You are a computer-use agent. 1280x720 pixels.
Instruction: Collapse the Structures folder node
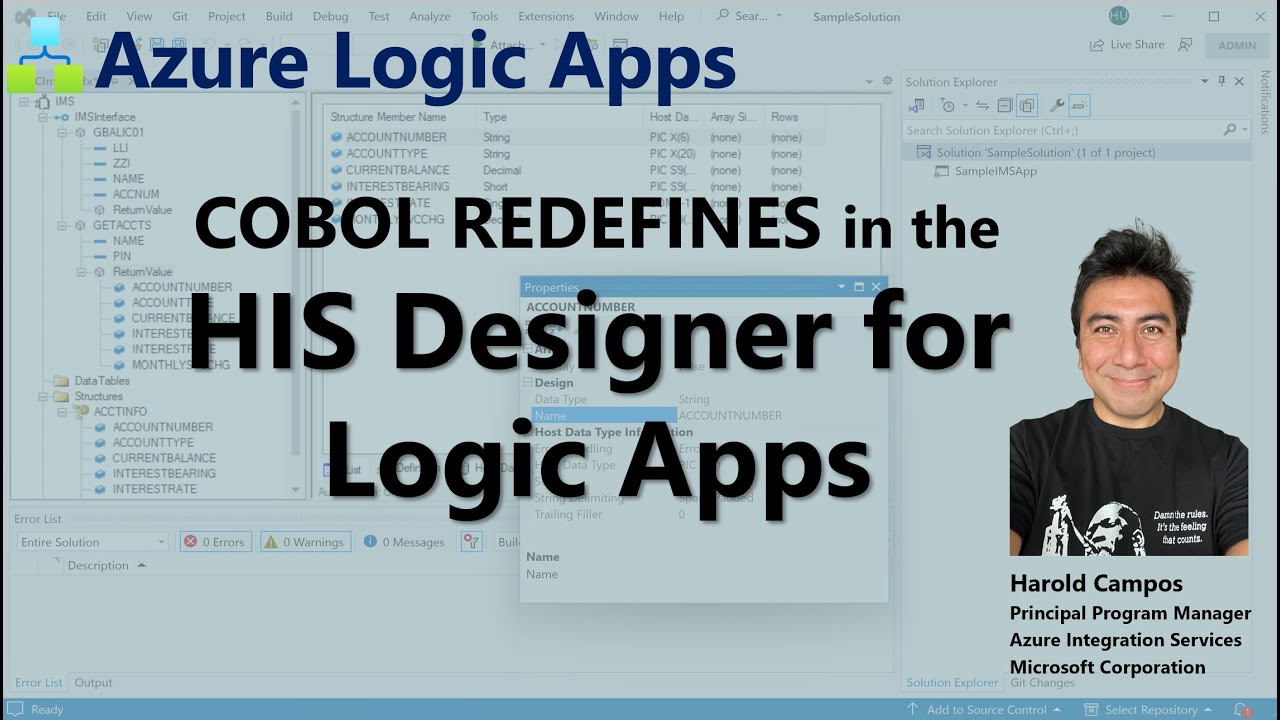(x=45, y=396)
